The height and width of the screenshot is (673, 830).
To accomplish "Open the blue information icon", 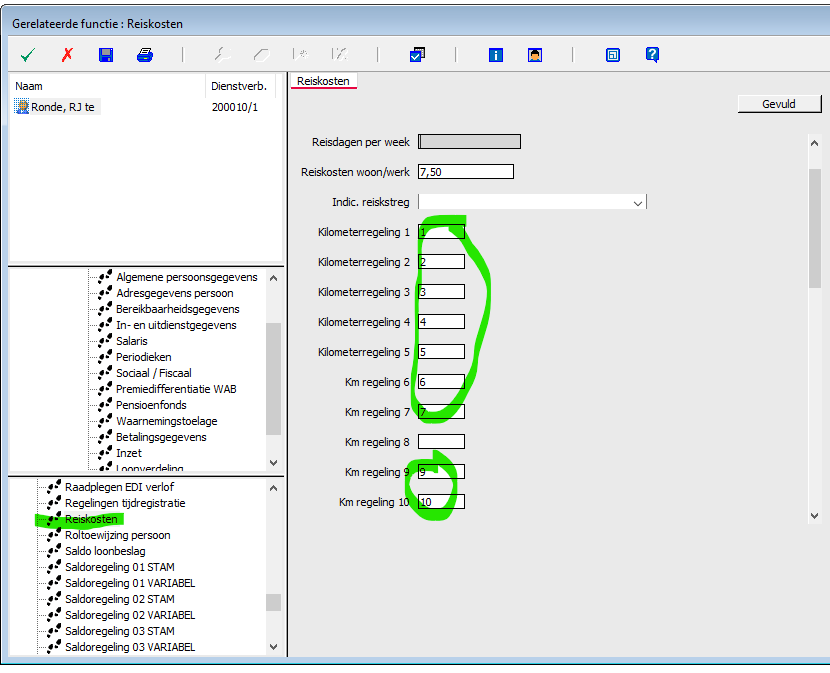I will 495,55.
